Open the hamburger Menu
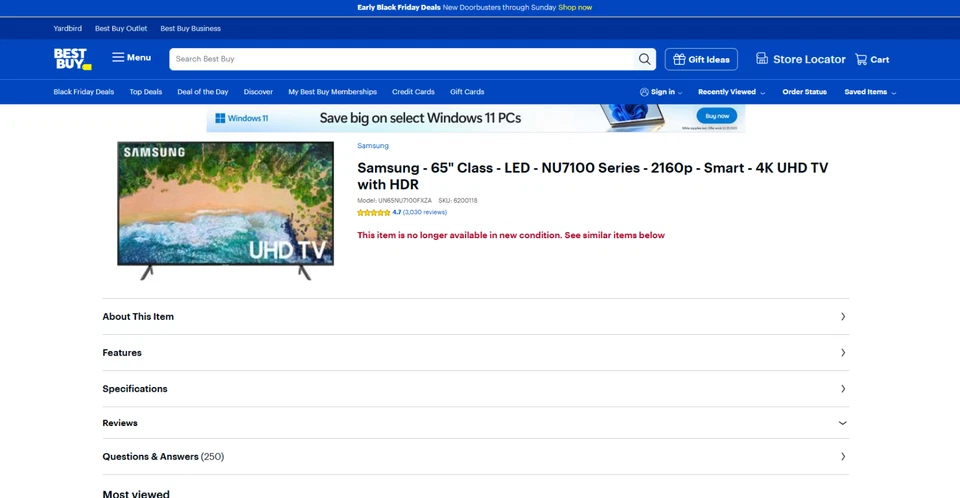The width and height of the screenshot is (960, 498). pos(131,58)
